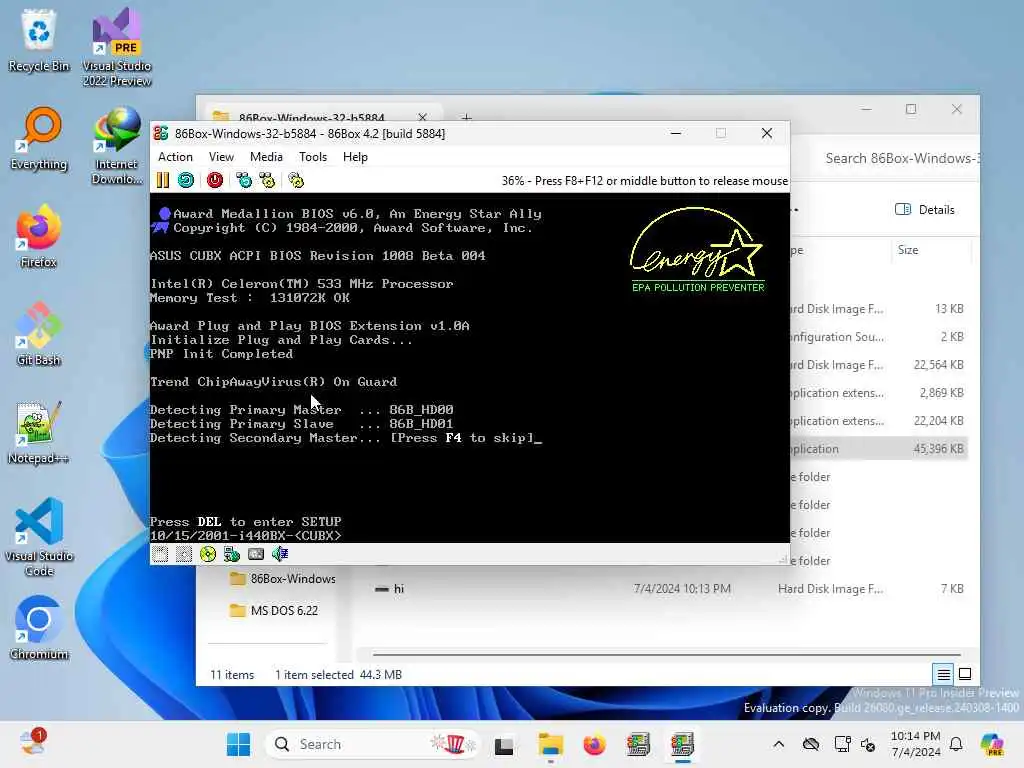Select the file sized 22,204 KB
The width and height of the screenshot is (1024, 768).
click(878, 421)
